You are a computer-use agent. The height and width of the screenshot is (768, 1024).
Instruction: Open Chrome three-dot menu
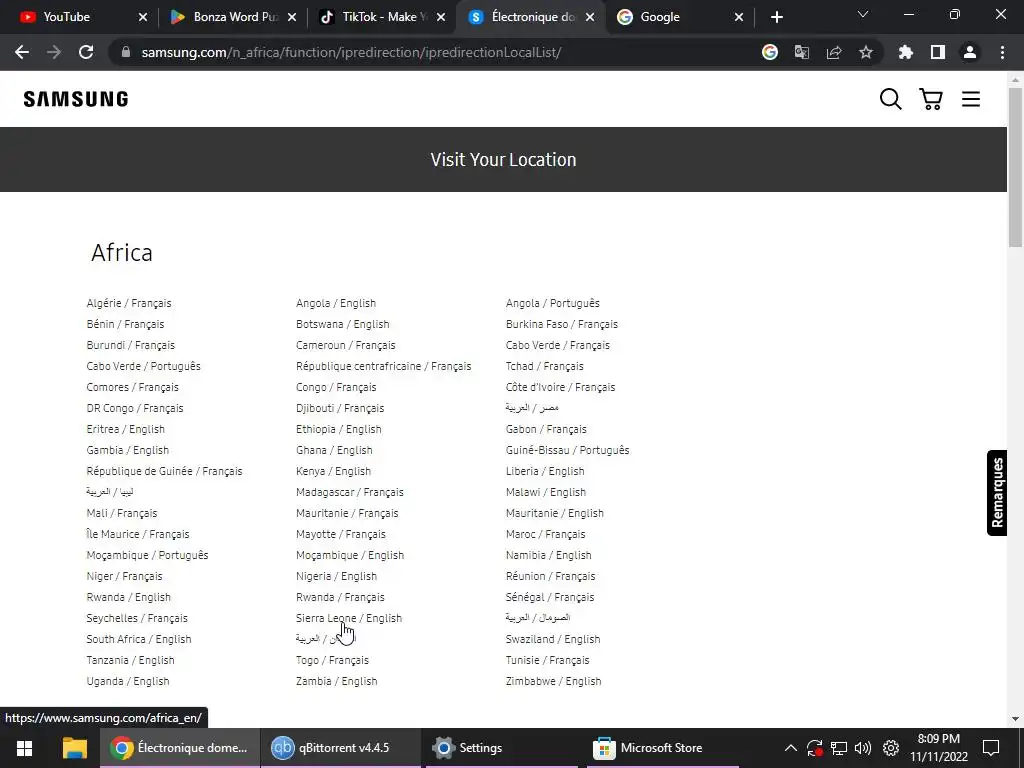(1002, 52)
